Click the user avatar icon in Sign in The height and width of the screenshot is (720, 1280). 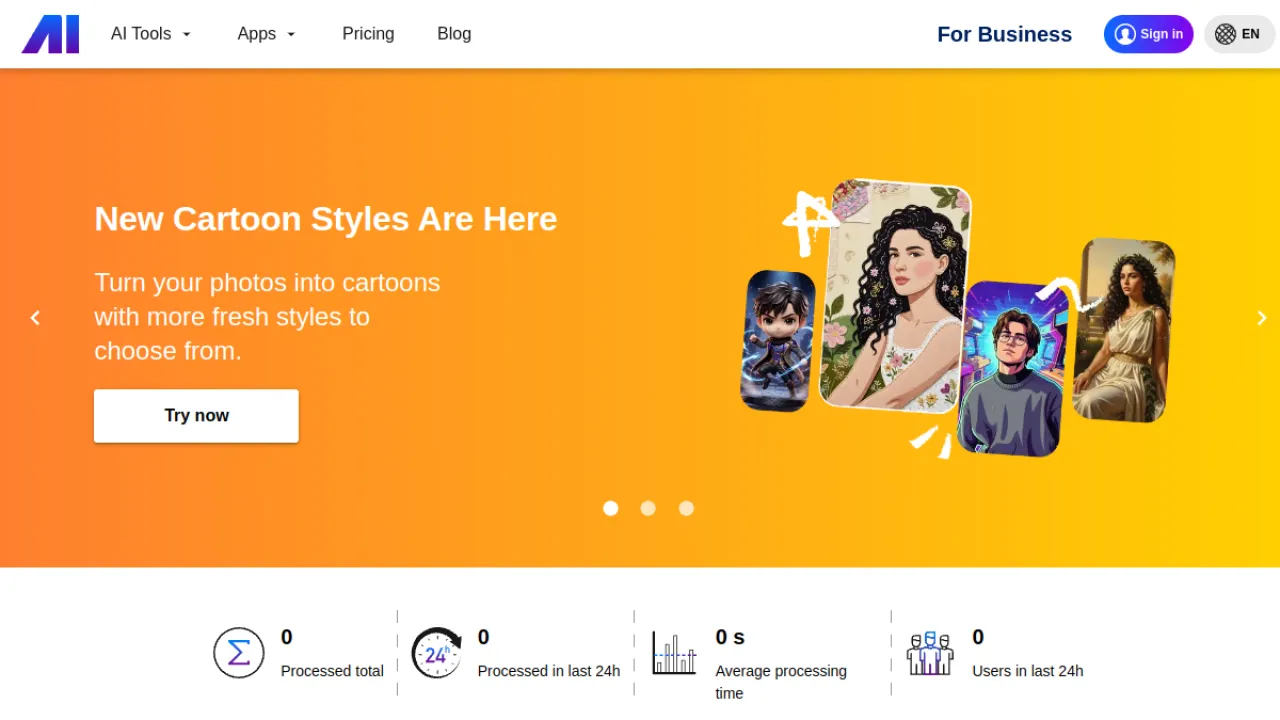coord(1125,34)
